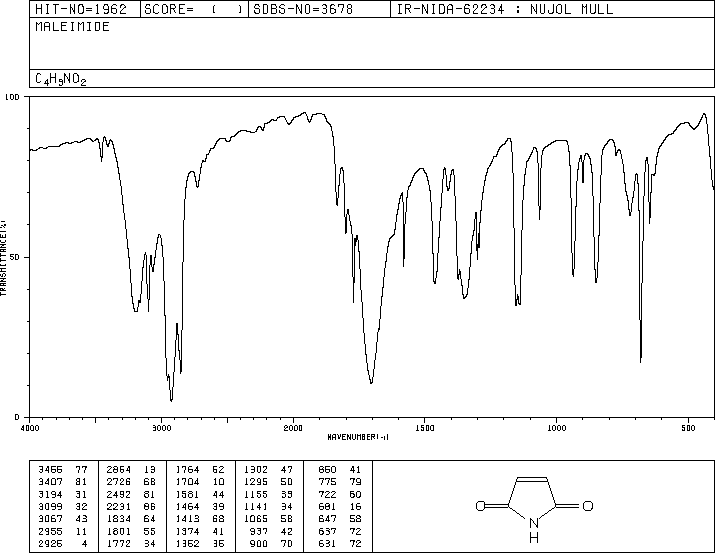Click the 3407 peak table entry

click(x=62, y=482)
